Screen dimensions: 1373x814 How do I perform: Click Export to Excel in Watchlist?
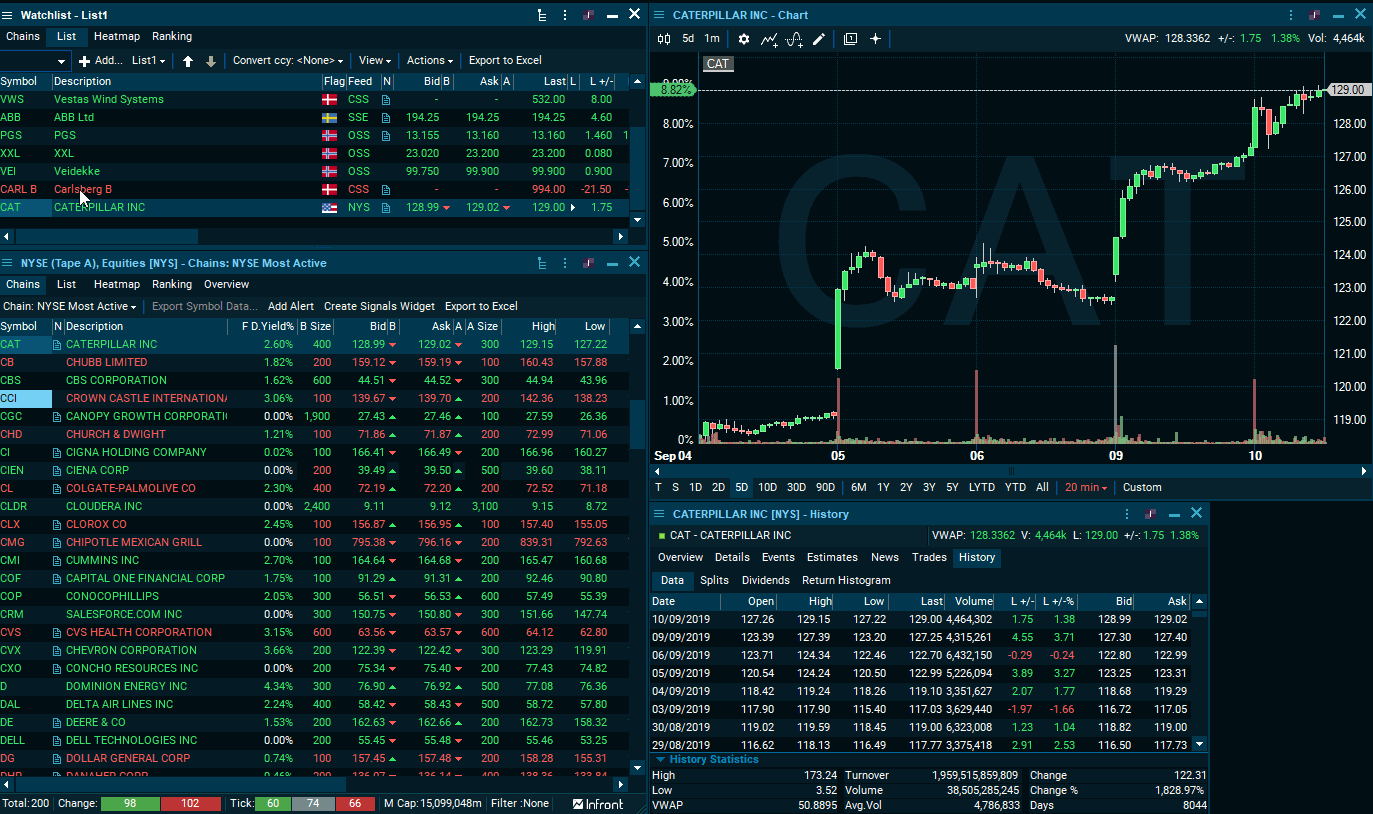click(x=505, y=61)
